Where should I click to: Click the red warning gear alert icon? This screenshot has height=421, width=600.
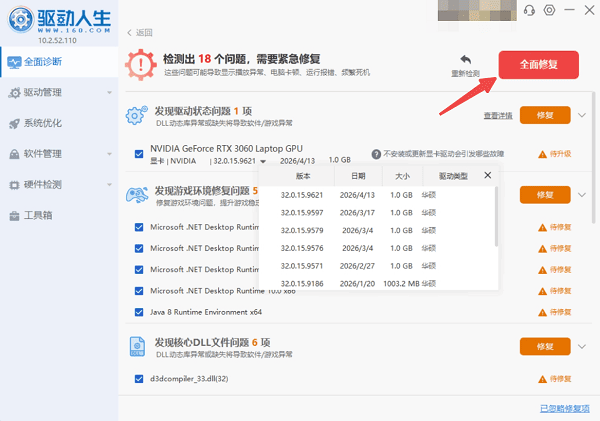[x=141, y=64]
